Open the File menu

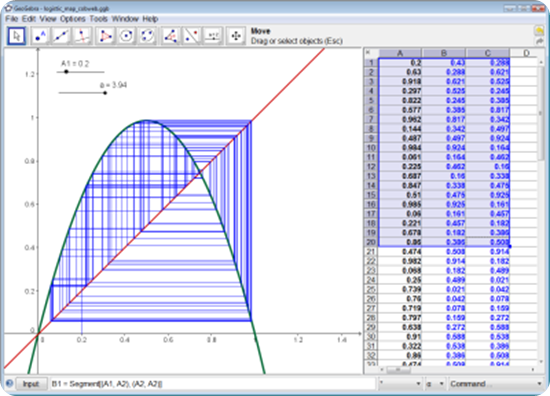click(x=12, y=19)
